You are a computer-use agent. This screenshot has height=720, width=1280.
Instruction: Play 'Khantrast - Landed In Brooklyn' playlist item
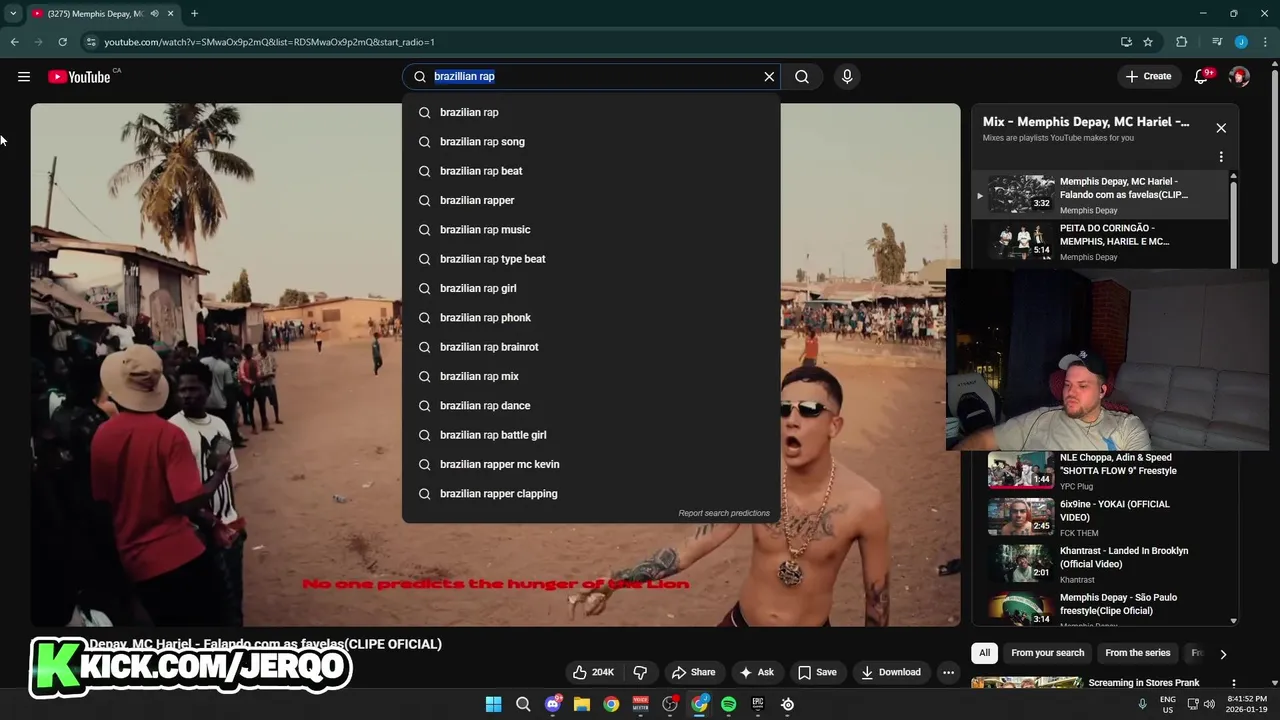coord(1100,564)
